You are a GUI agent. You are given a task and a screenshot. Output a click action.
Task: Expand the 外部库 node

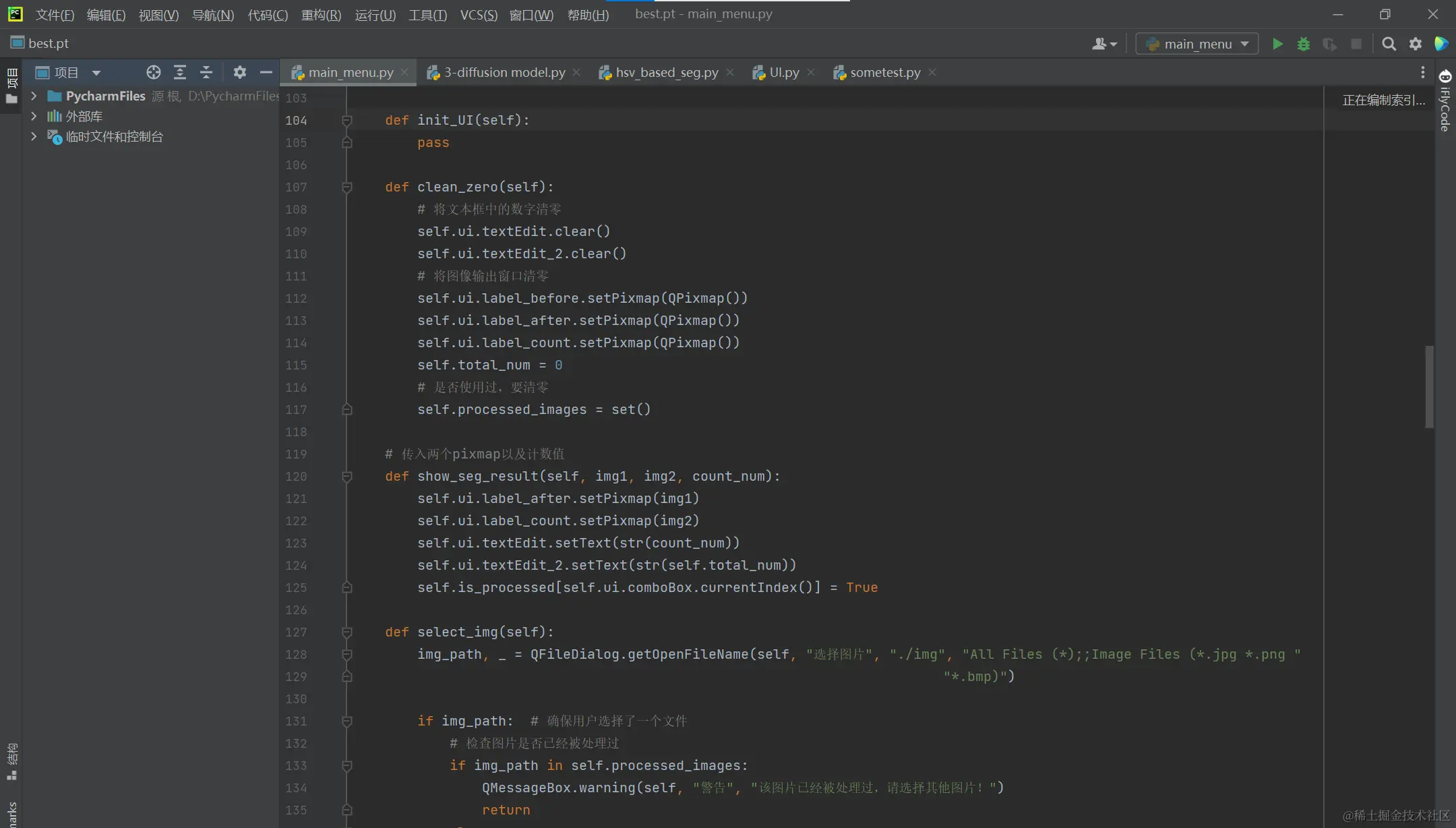[x=34, y=116]
